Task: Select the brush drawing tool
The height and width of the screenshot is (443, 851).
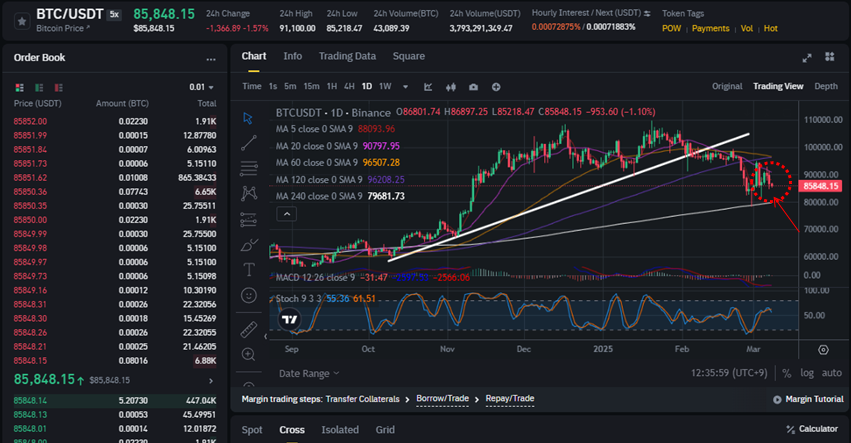Action: tap(249, 245)
